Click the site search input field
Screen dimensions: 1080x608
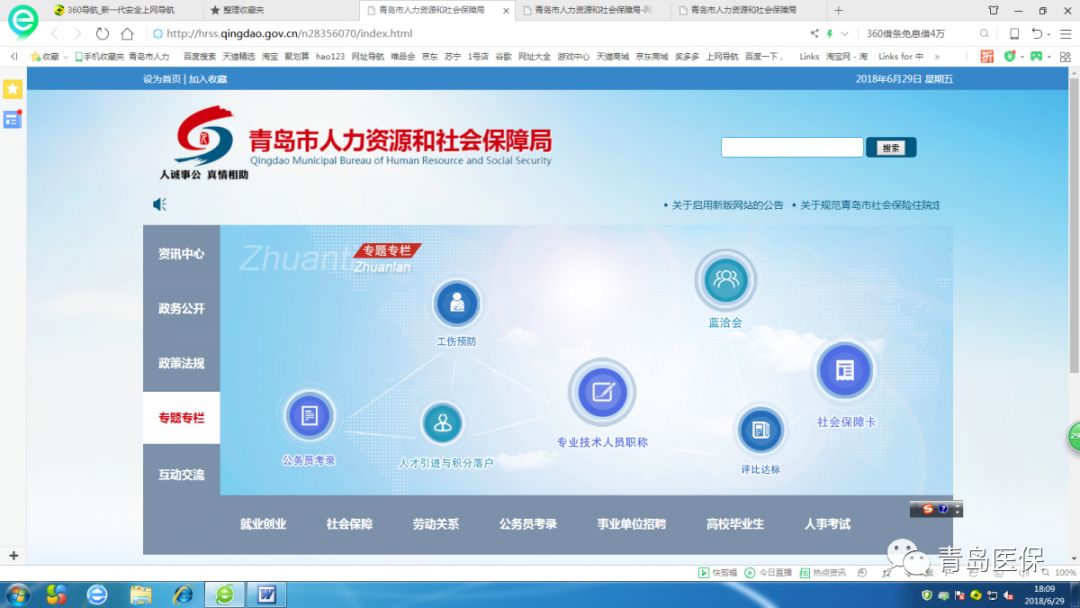click(x=791, y=148)
